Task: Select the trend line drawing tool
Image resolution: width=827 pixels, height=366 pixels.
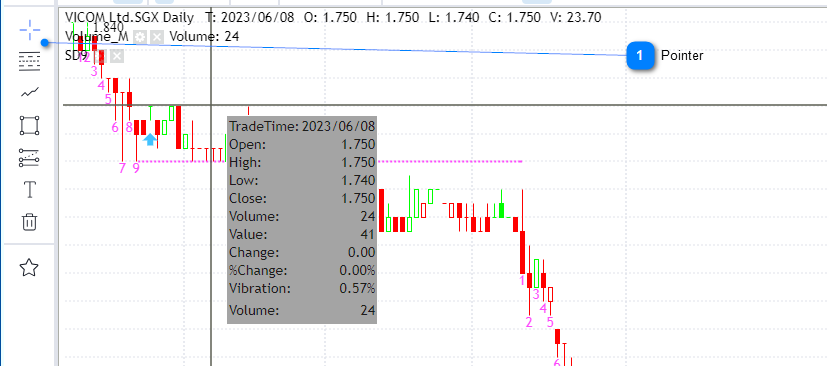Action: [x=30, y=93]
